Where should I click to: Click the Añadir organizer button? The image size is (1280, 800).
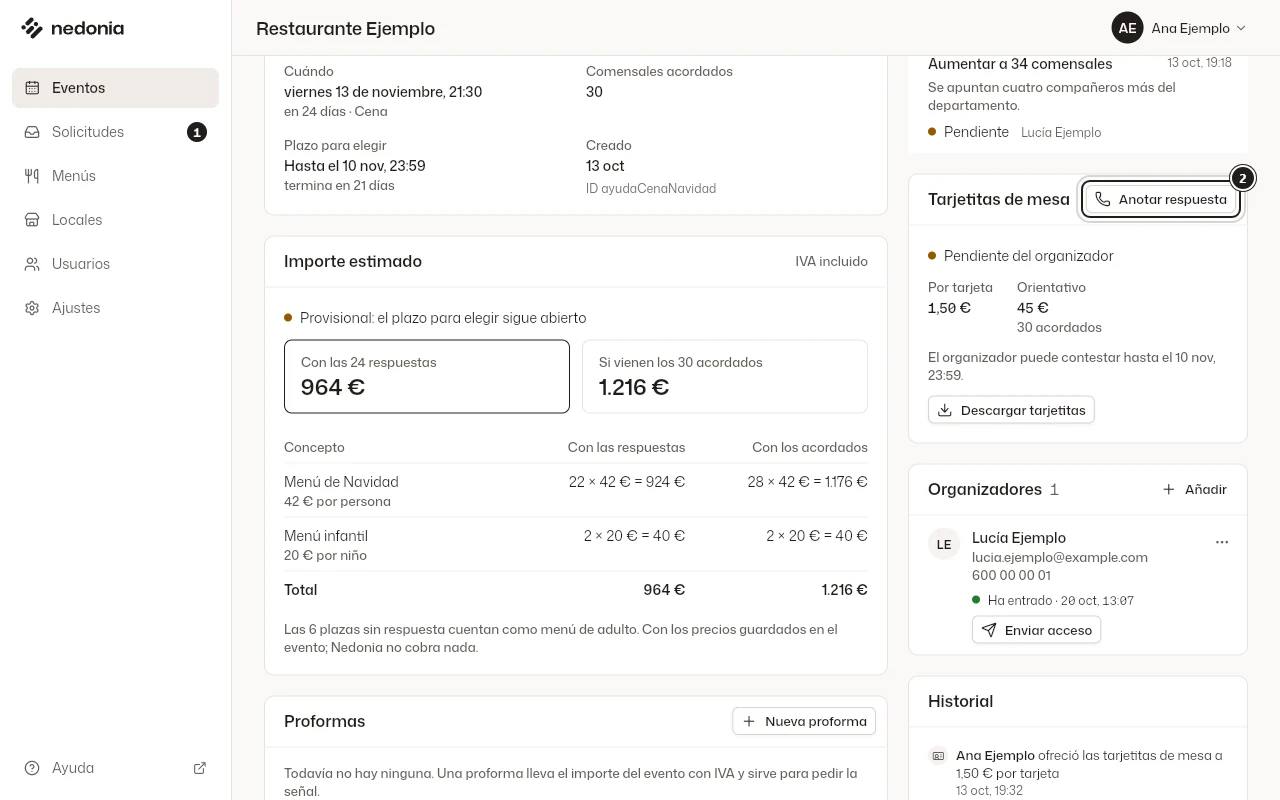(x=1195, y=490)
